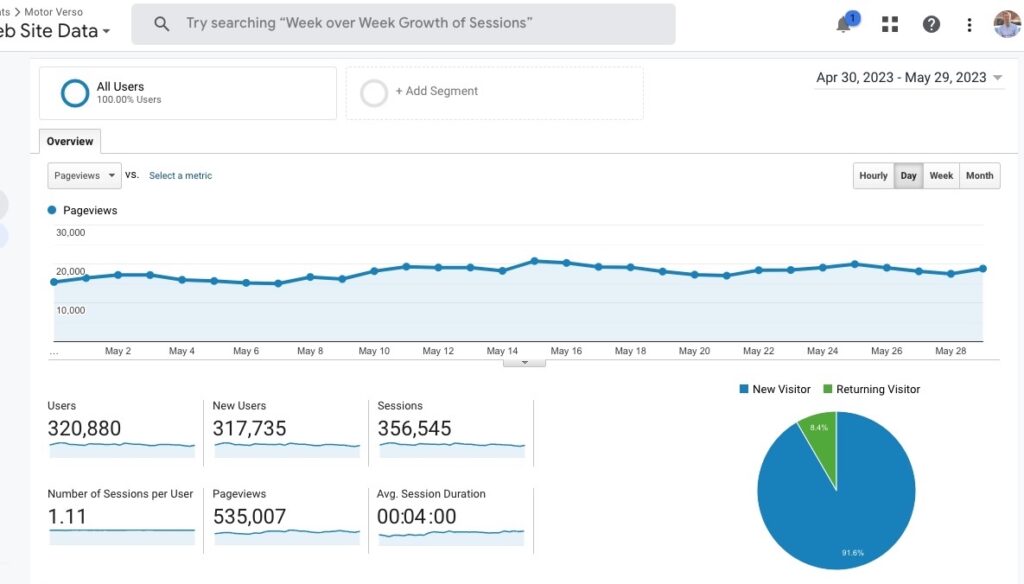The image size is (1024, 584).
Task: Select the Overview tab
Action: [70, 141]
